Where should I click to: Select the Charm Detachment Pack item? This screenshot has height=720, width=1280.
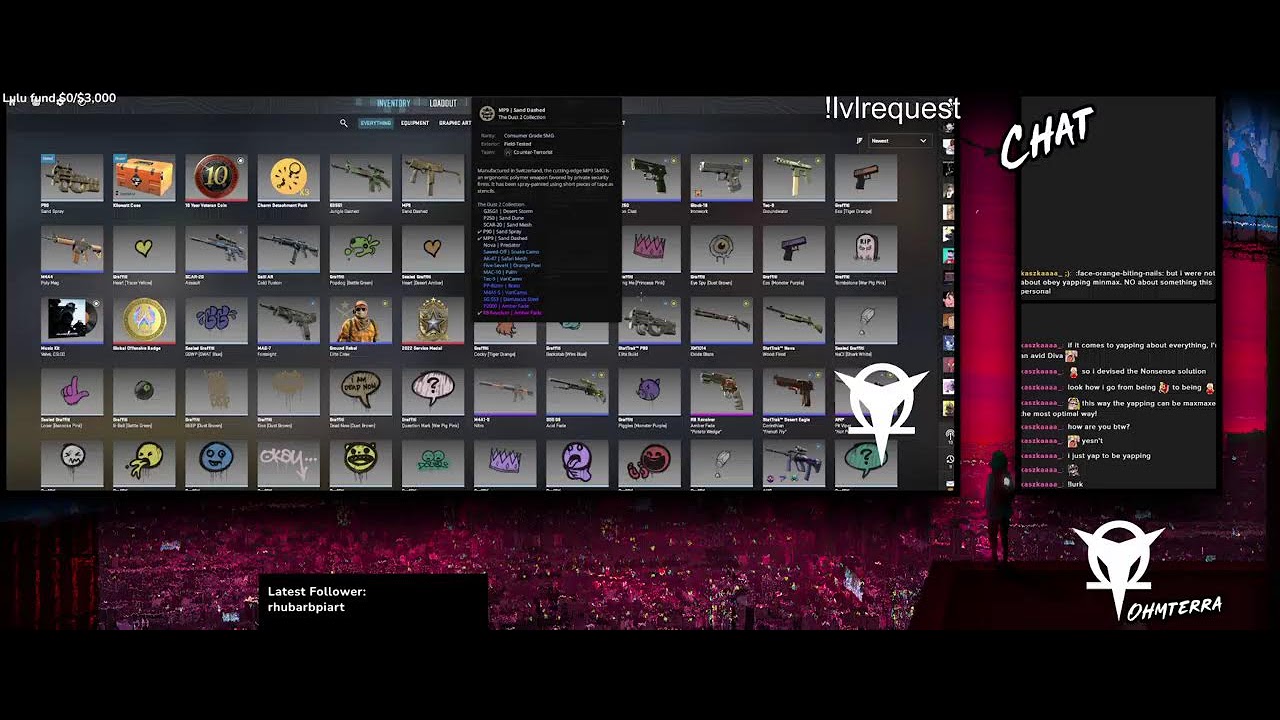pyautogui.click(x=288, y=178)
